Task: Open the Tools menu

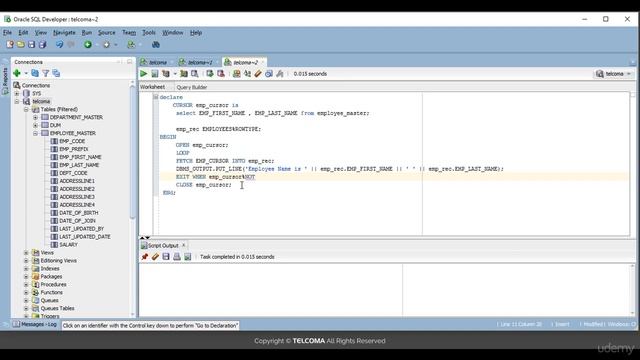Action: [x=149, y=32]
